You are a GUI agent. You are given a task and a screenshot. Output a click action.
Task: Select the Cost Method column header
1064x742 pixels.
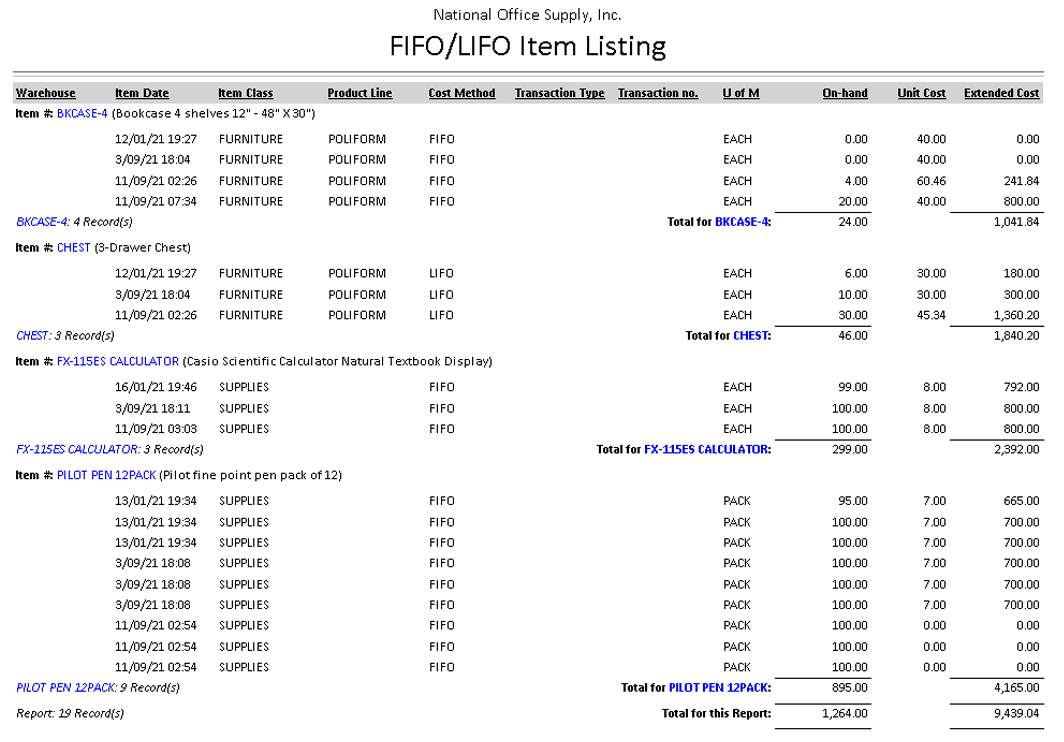coord(462,94)
